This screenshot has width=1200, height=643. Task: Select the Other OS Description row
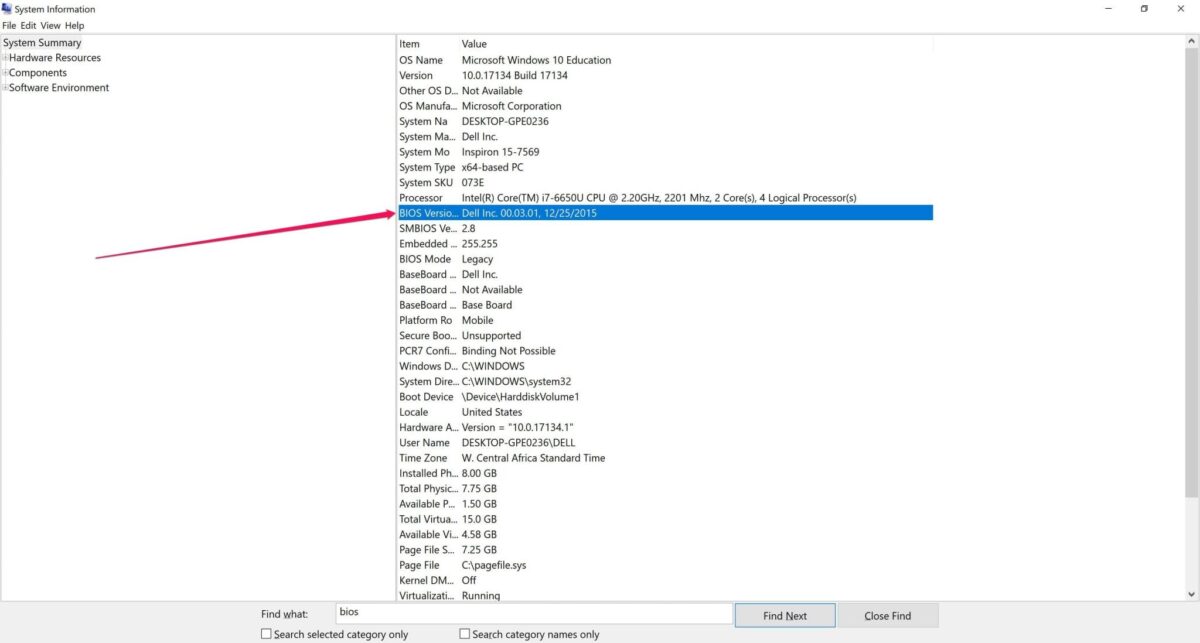click(665, 91)
